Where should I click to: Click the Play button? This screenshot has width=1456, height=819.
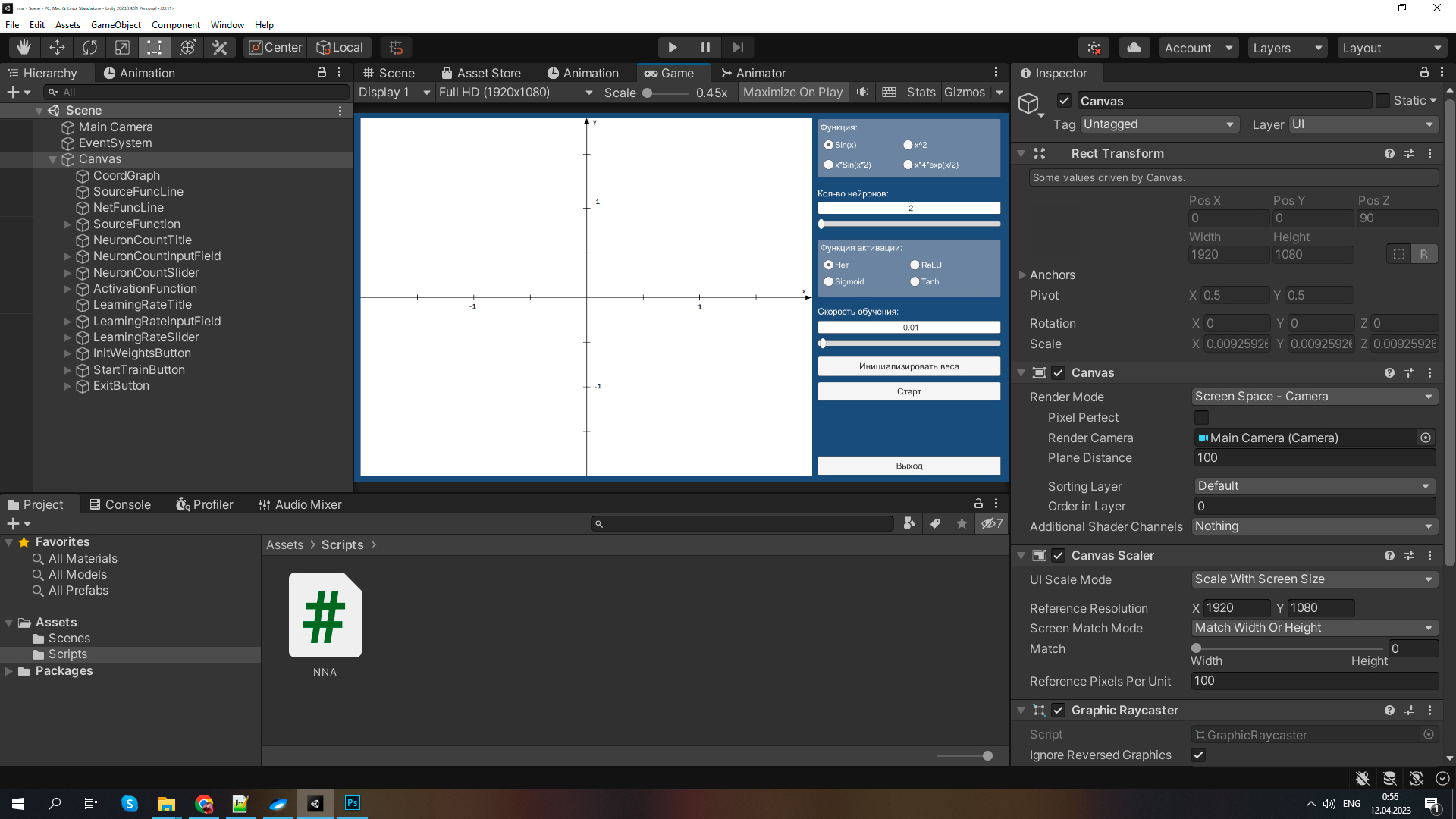(672, 47)
